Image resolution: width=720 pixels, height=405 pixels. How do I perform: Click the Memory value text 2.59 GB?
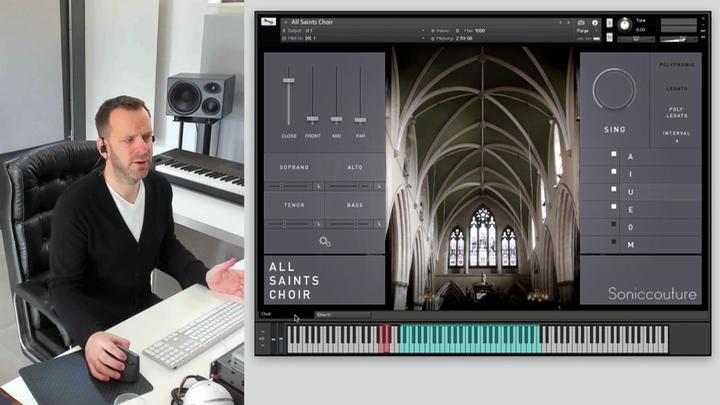(x=464, y=39)
